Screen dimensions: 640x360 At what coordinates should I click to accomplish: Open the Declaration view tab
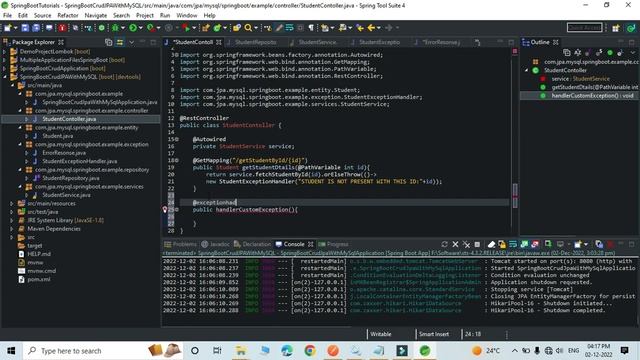coord(252,244)
